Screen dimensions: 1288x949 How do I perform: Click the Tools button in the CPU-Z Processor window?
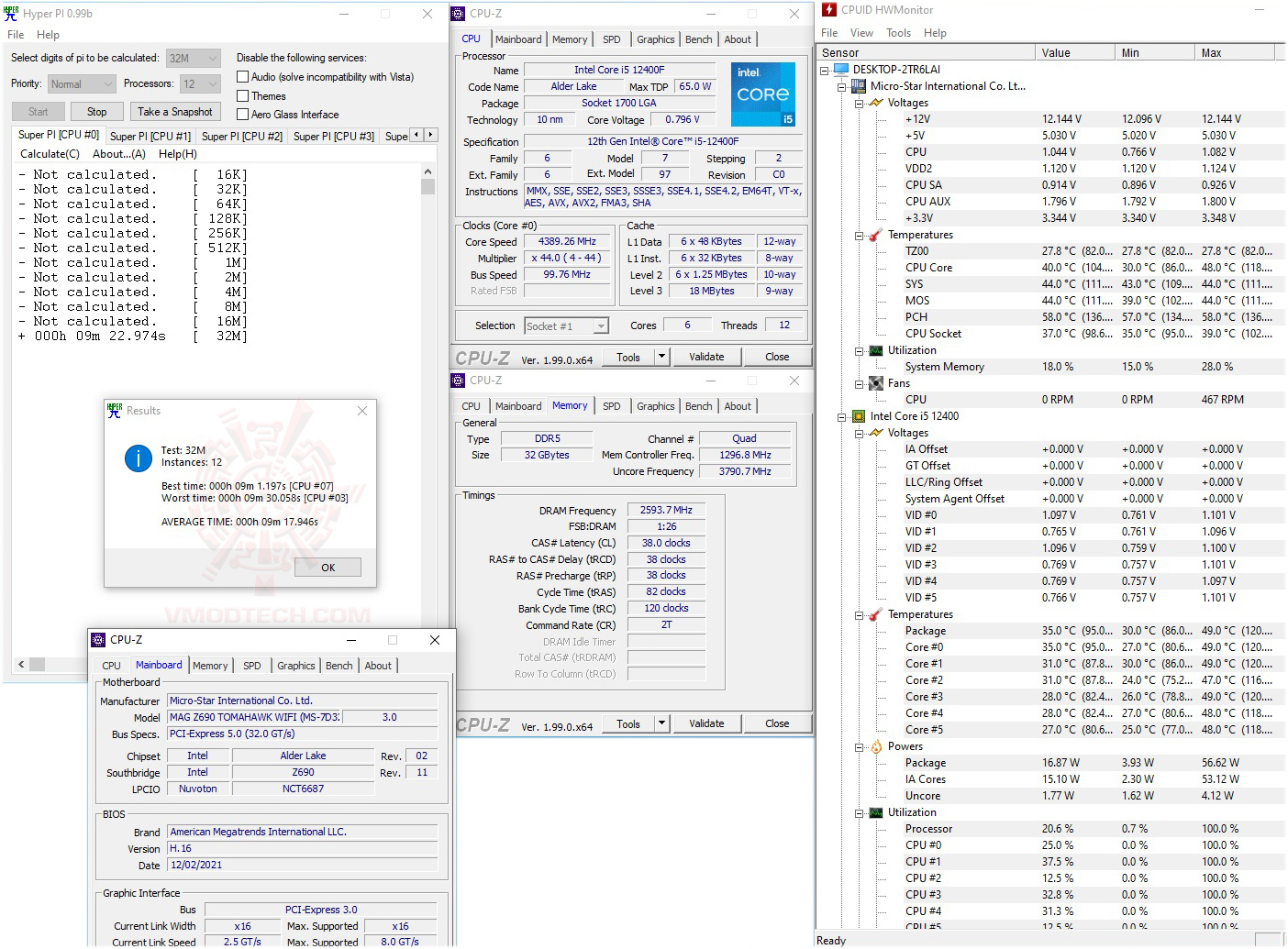point(628,357)
